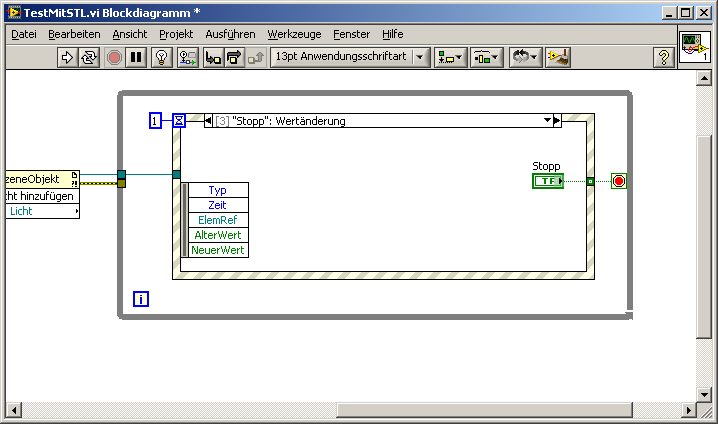Click the Zeit event data node
Image resolution: width=718 pixels, height=424 pixels.
[x=218, y=205]
